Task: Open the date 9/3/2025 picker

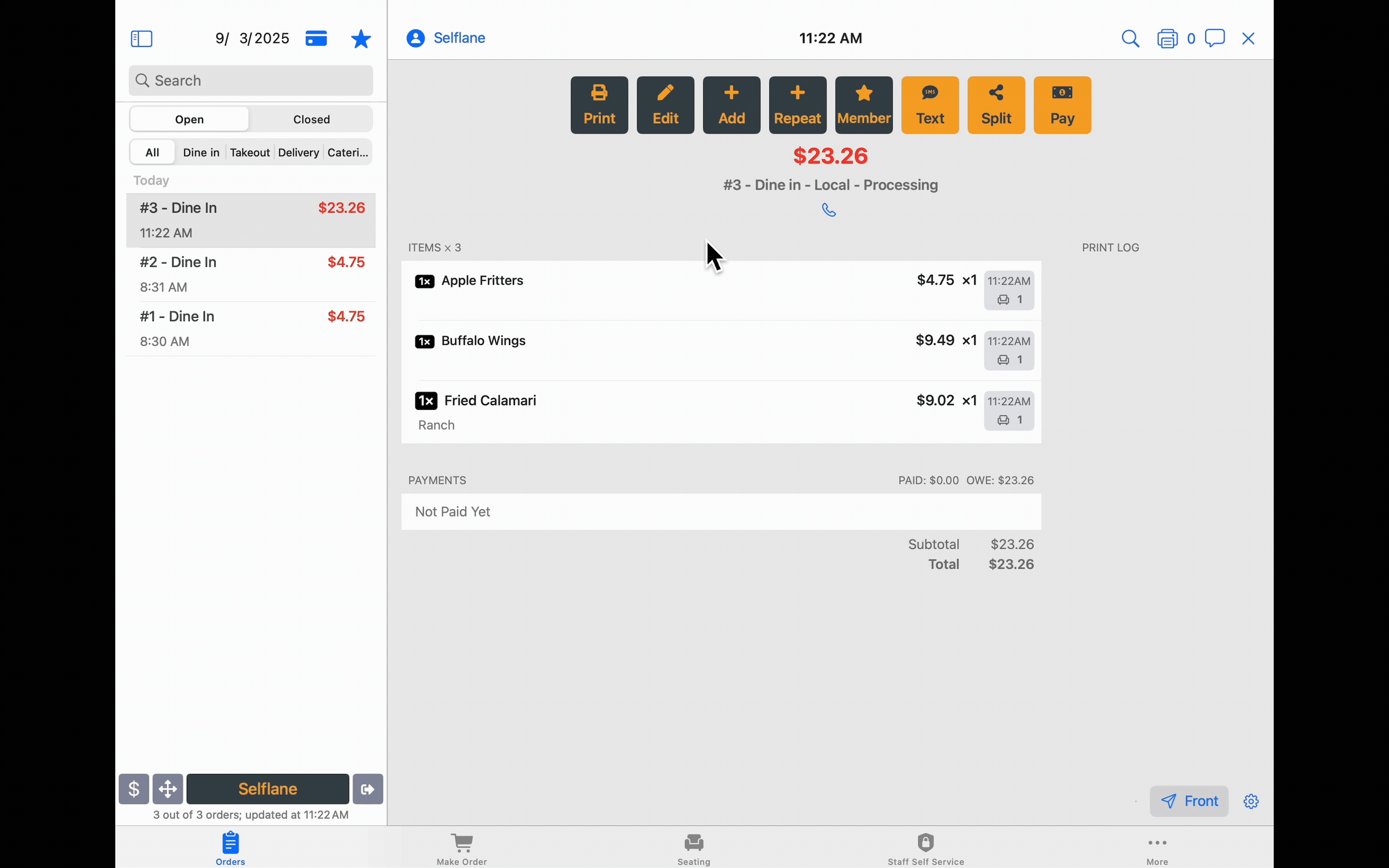Action: click(251, 39)
